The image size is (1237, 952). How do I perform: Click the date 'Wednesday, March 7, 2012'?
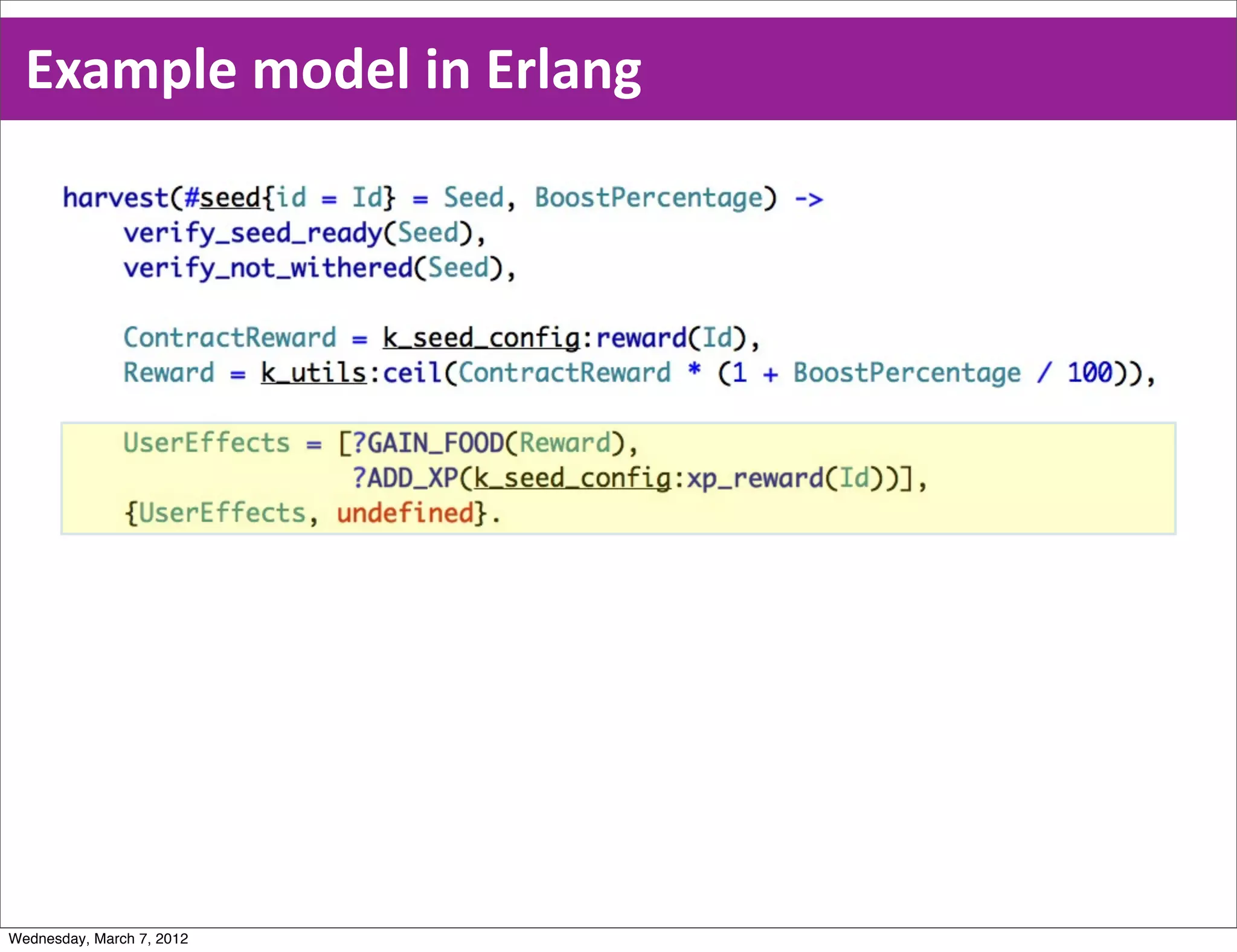98,939
